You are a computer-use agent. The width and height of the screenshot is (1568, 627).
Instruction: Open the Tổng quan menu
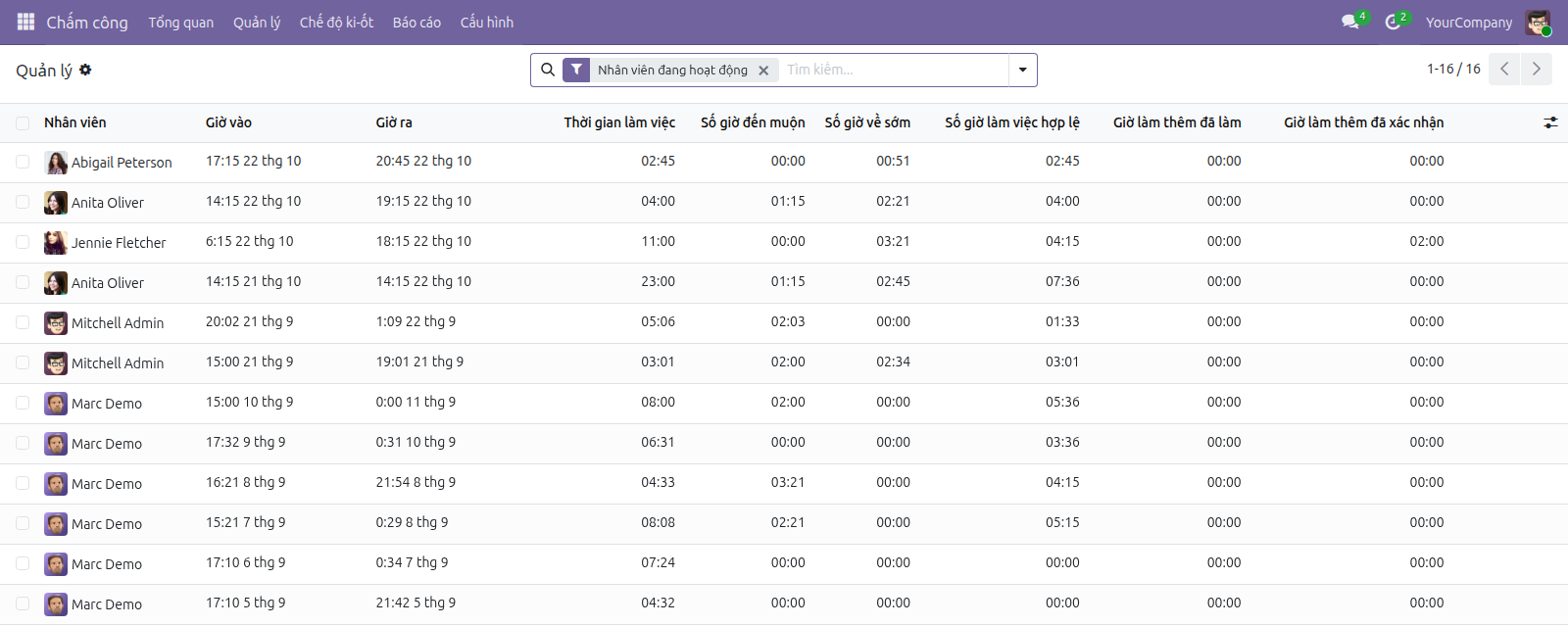click(181, 22)
